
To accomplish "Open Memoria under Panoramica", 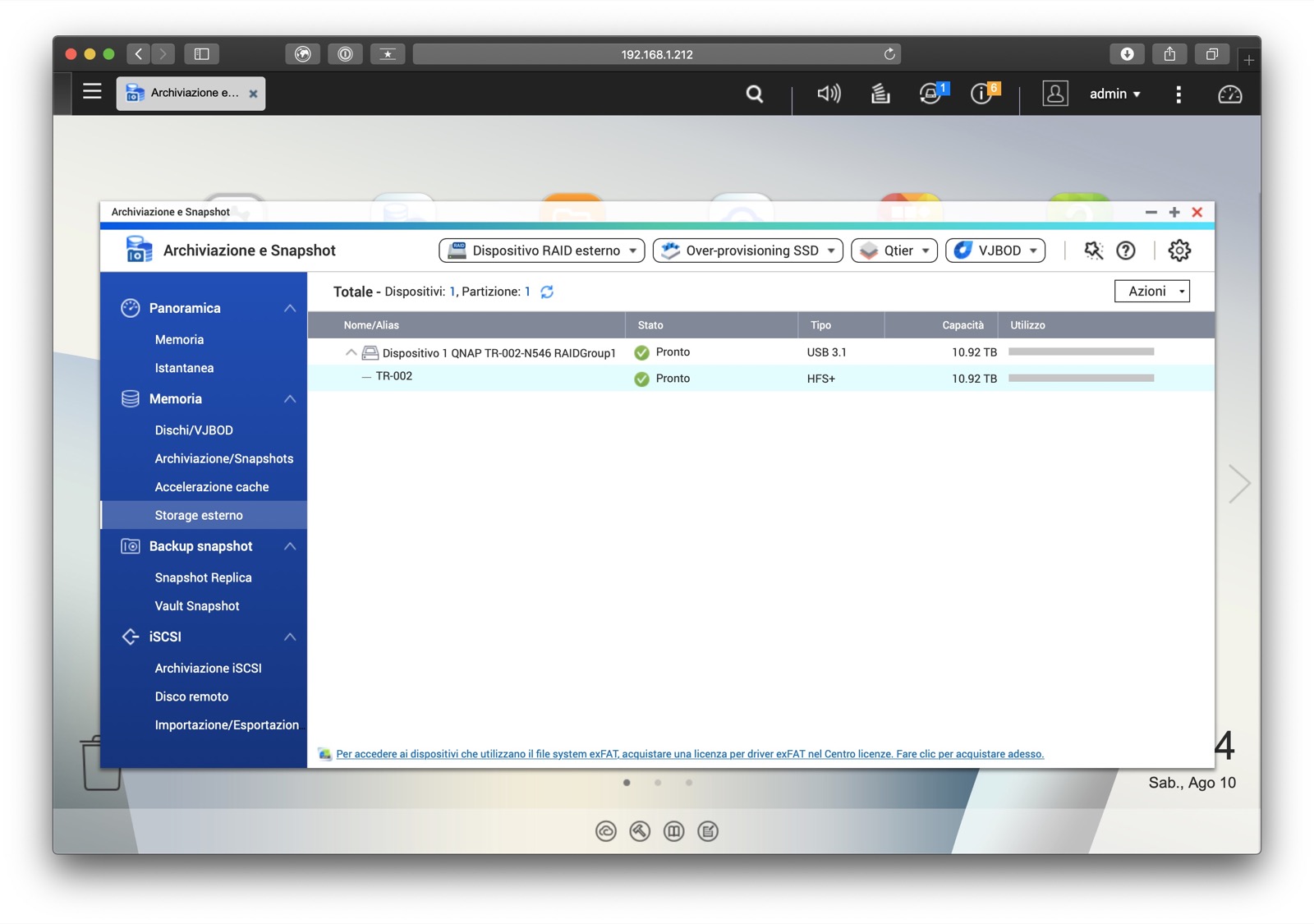I will [179, 339].
